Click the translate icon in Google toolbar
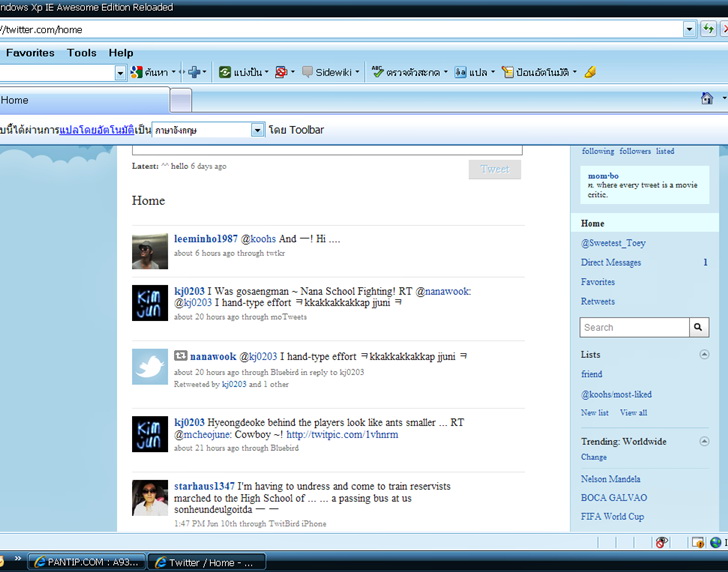This screenshot has height=572, width=728. click(x=460, y=72)
